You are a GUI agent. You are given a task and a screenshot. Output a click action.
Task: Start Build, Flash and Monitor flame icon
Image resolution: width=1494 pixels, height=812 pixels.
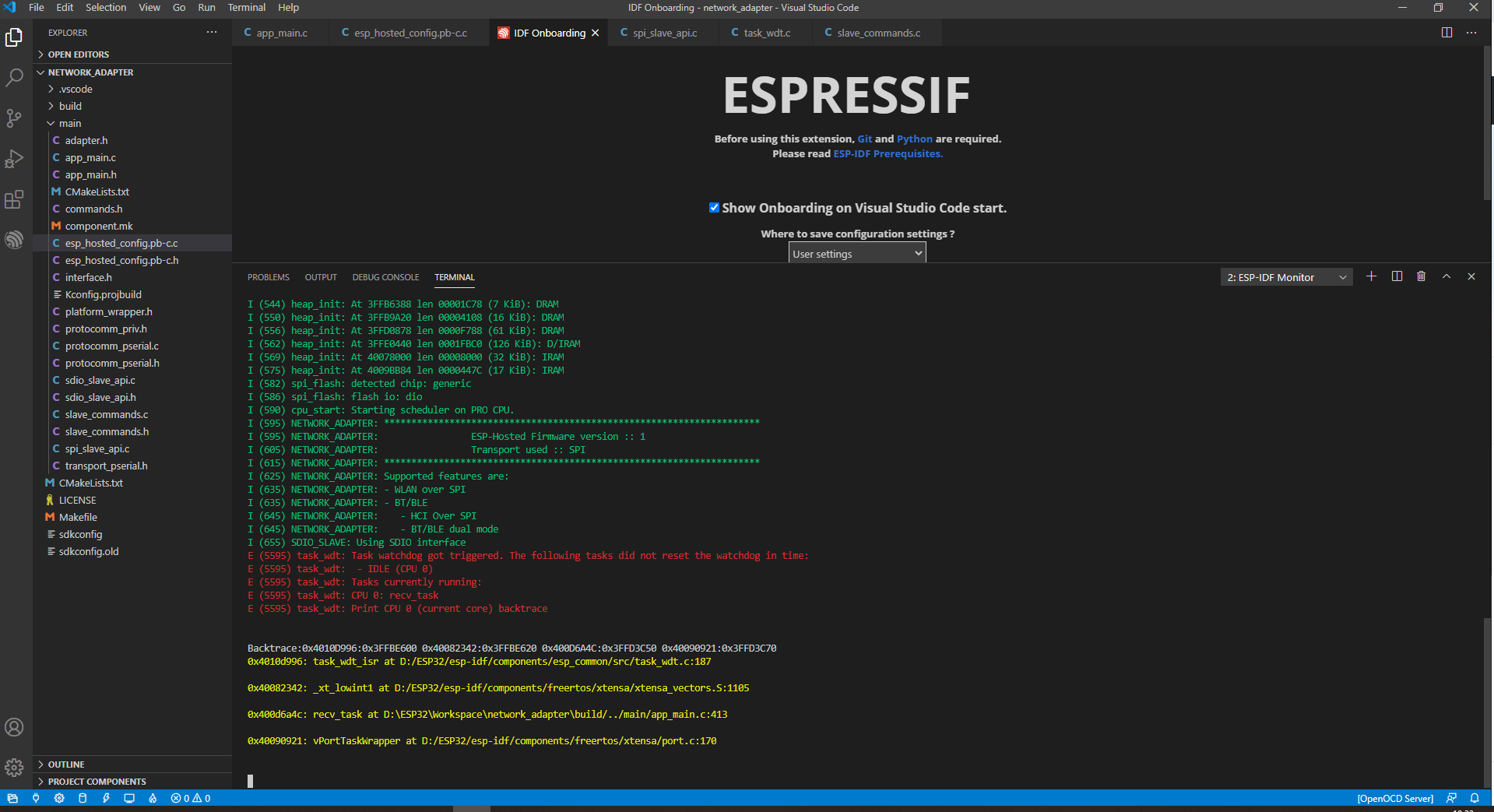[153, 798]
